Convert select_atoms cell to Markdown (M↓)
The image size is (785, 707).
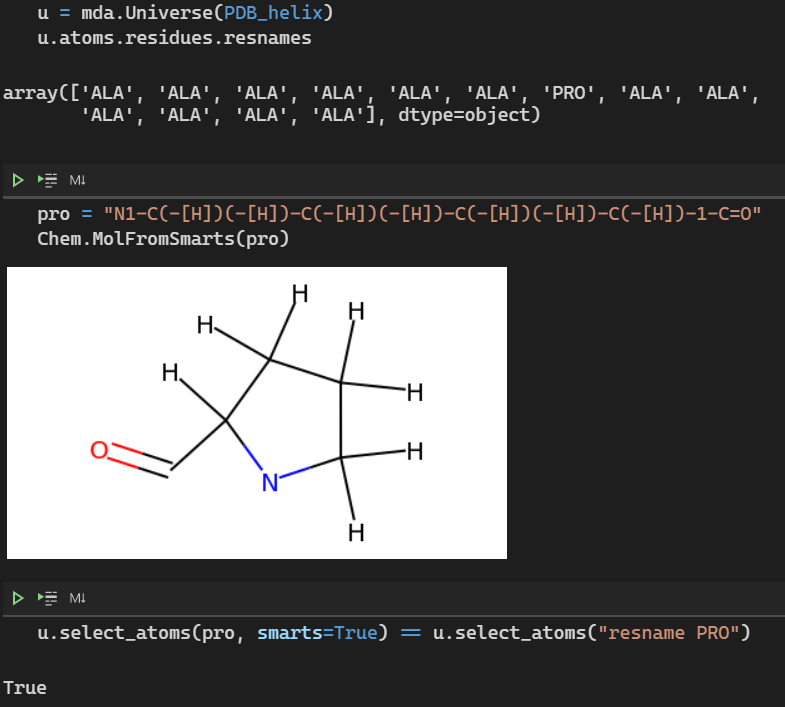(78, 598)
